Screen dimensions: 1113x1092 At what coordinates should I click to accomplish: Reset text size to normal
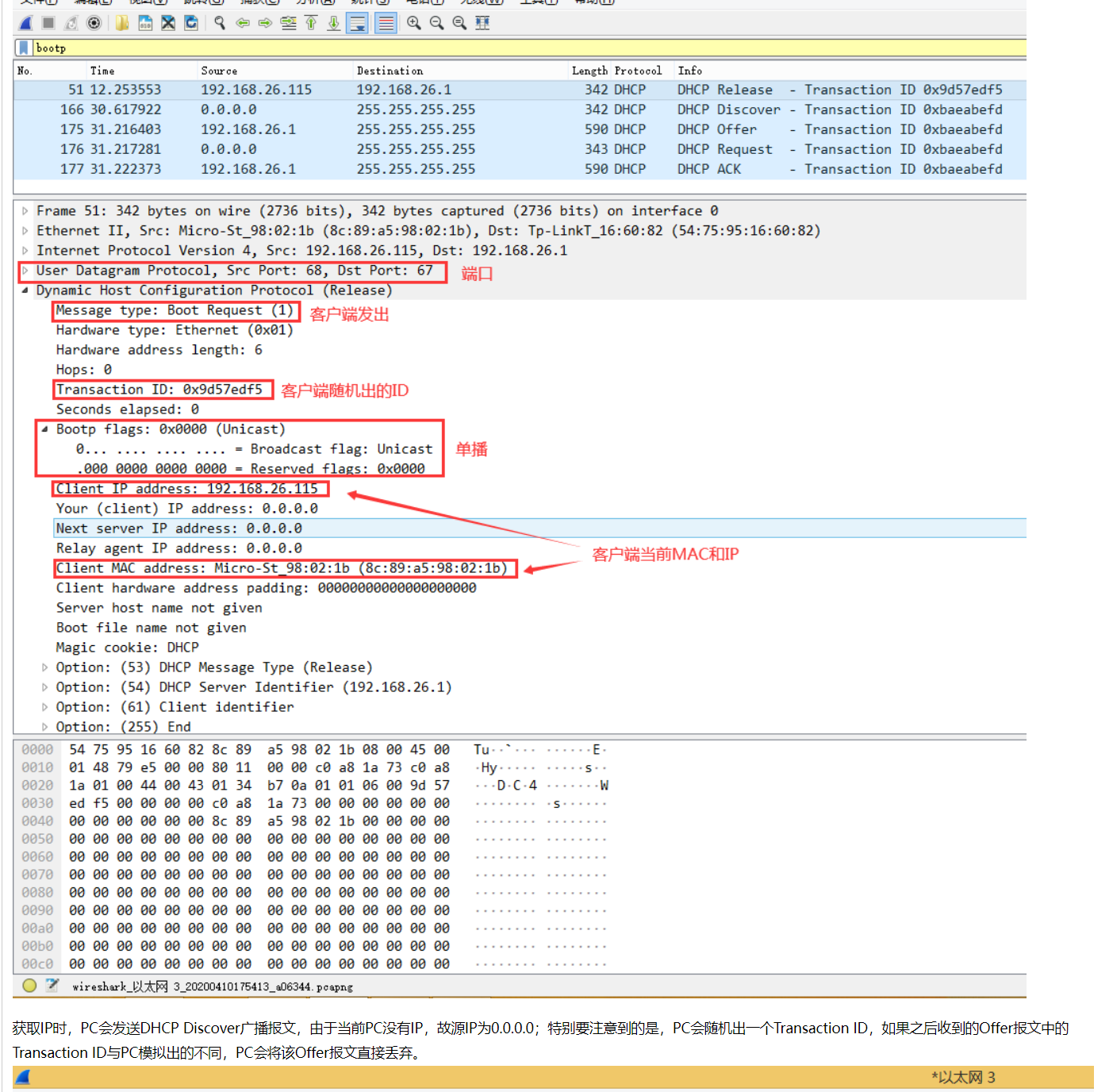[459, 23]
